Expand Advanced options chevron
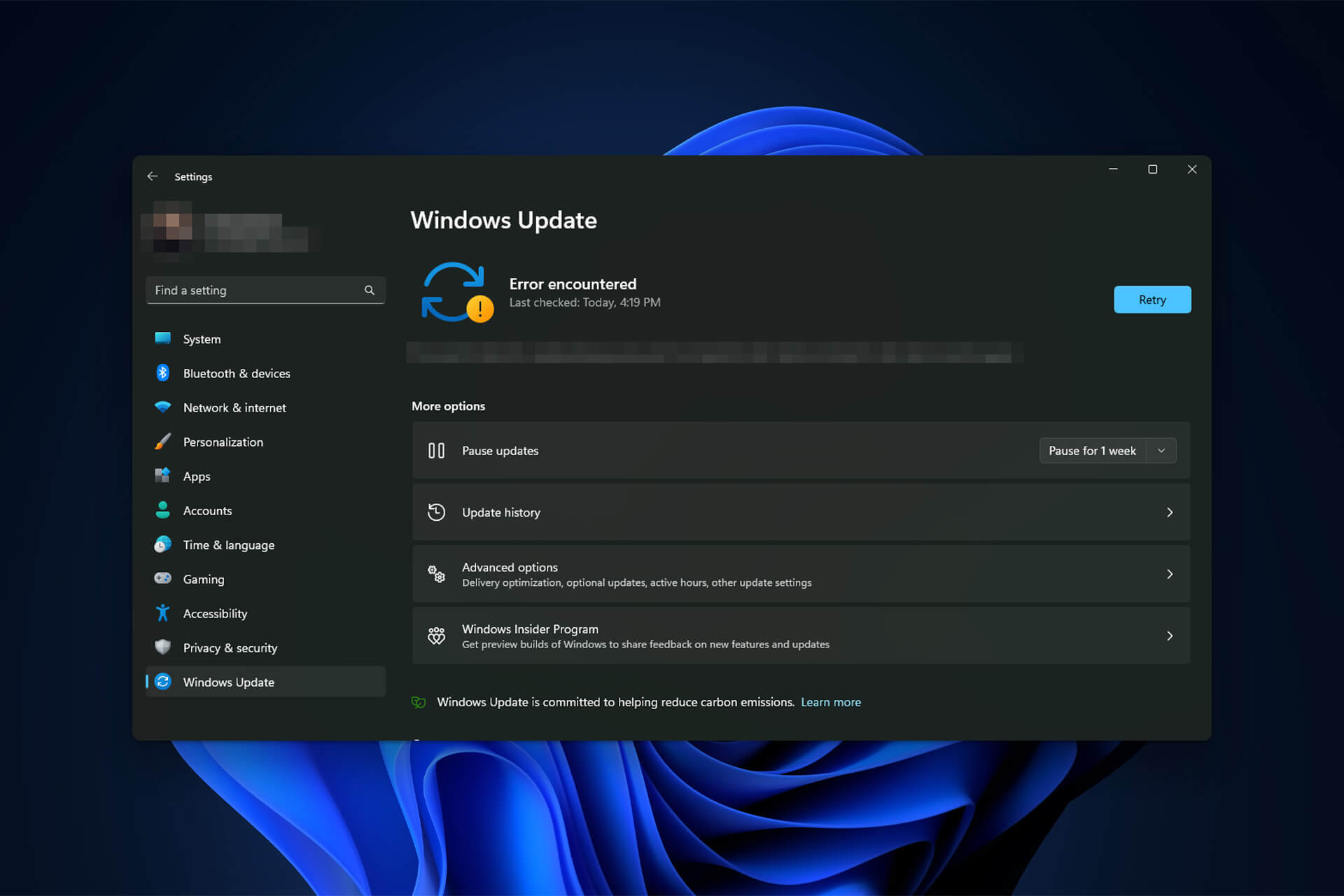 click(x=1170, y=574)
